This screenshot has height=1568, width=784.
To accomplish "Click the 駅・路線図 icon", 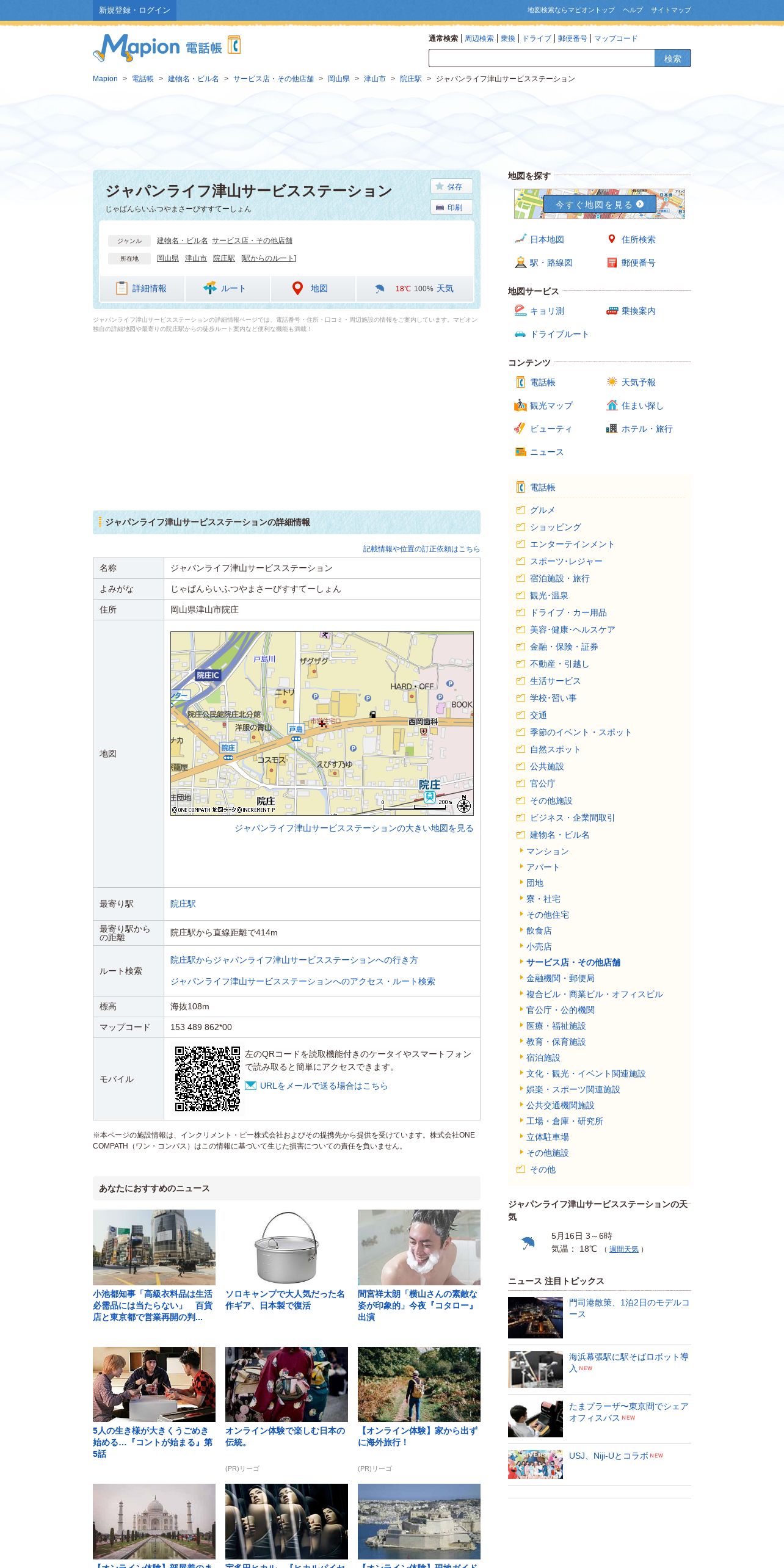I will coord(520,263).
